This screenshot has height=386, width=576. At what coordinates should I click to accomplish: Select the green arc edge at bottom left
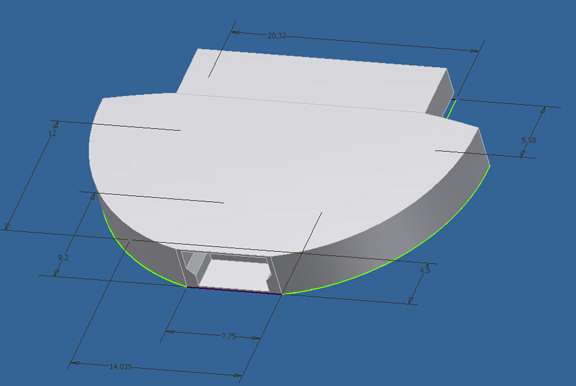click(x=140, y=257)
